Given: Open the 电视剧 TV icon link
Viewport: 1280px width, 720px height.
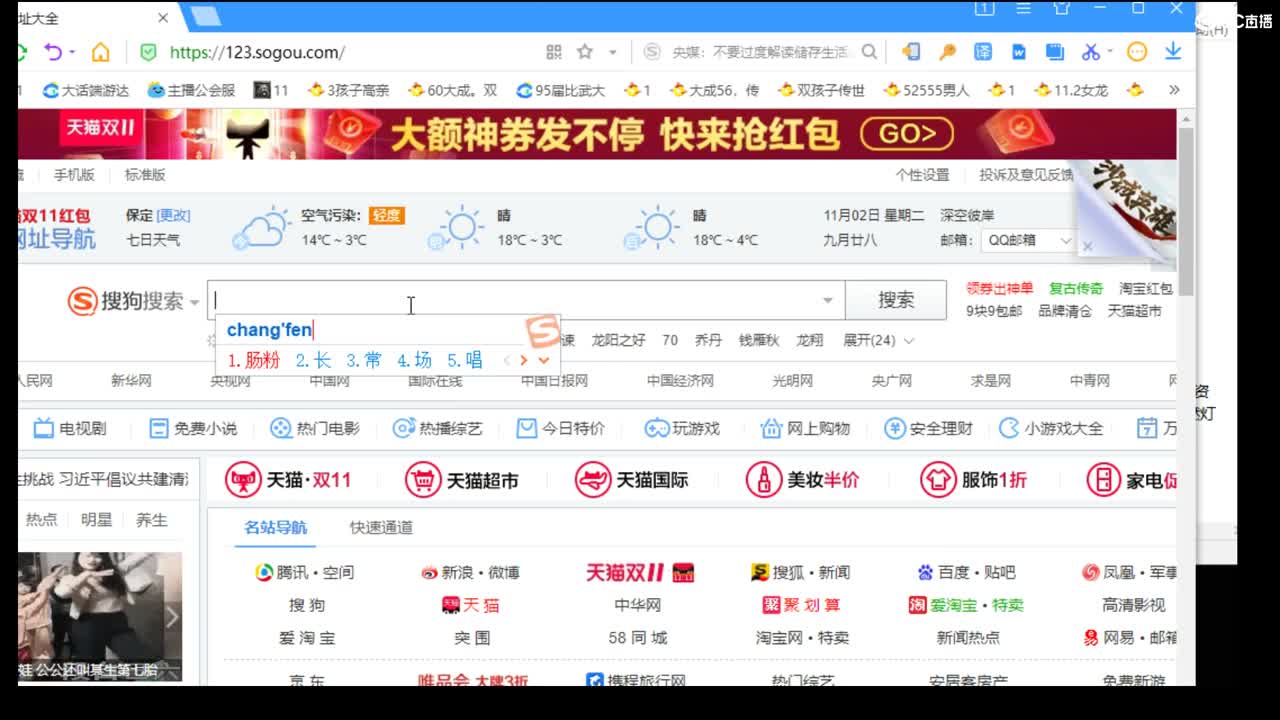Looking at the screenshot, I should pyautogui.click(x=70, y=428).
